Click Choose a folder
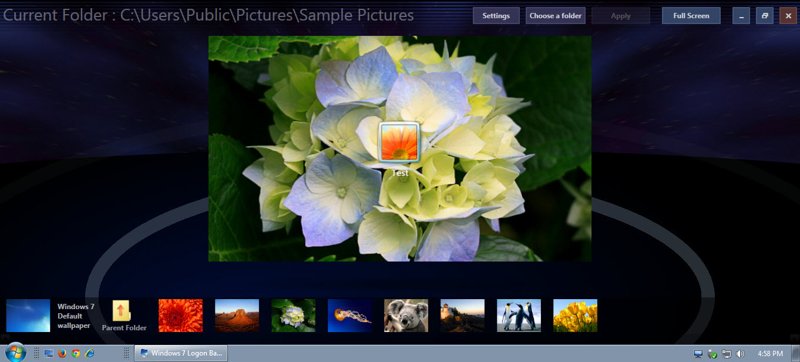Screen dimensions: 800x362 coord(555,16)
